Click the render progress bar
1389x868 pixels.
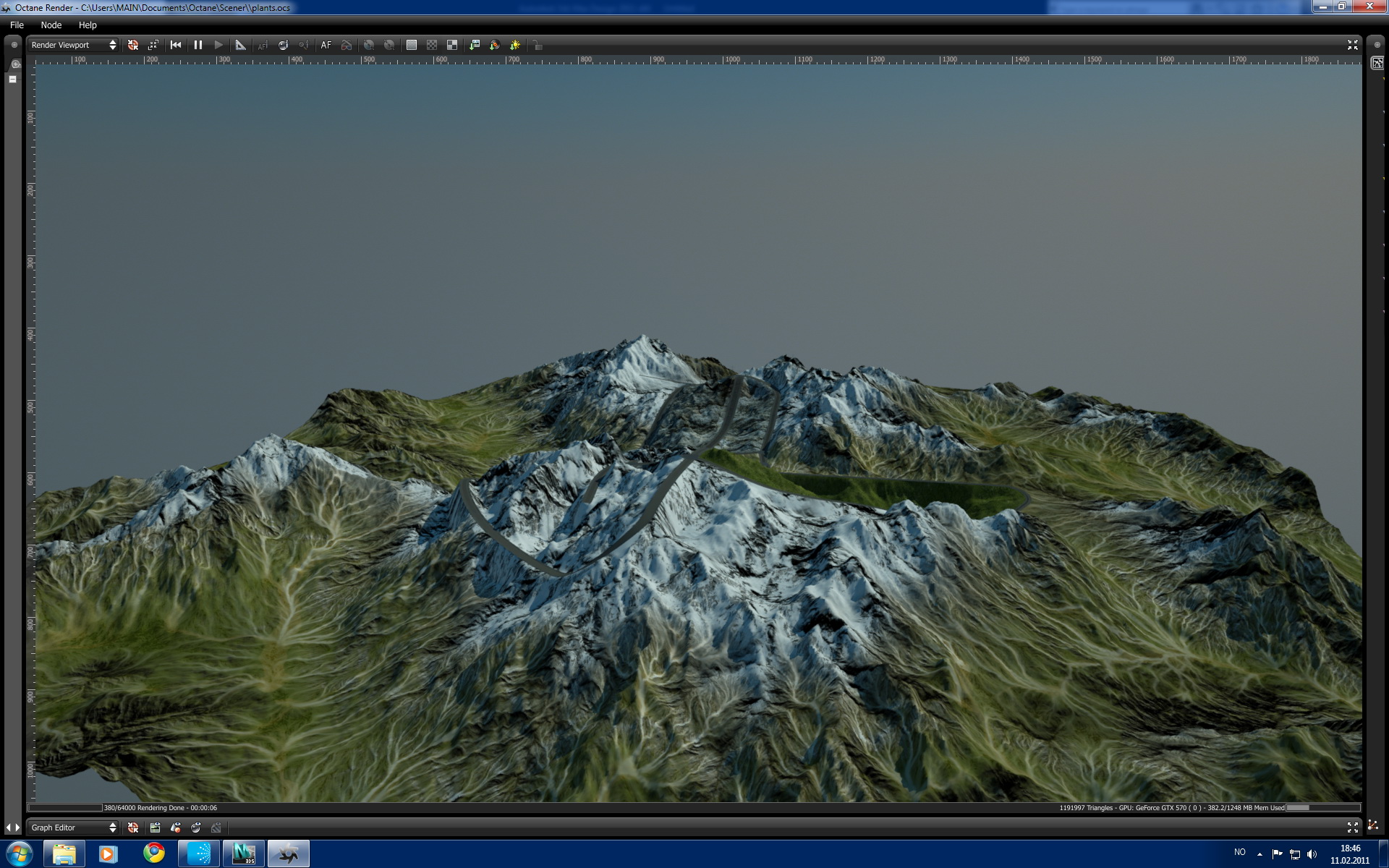[65, 808]
